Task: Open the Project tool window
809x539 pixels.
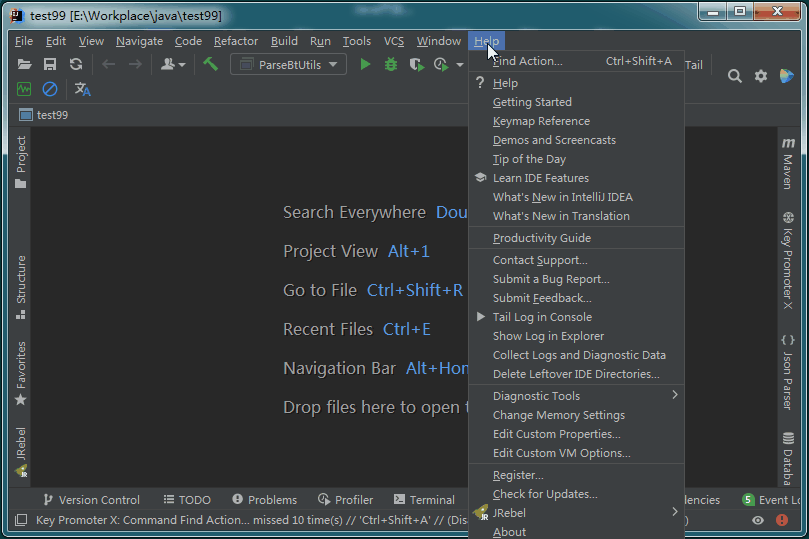Action: (x=21, y=162)
